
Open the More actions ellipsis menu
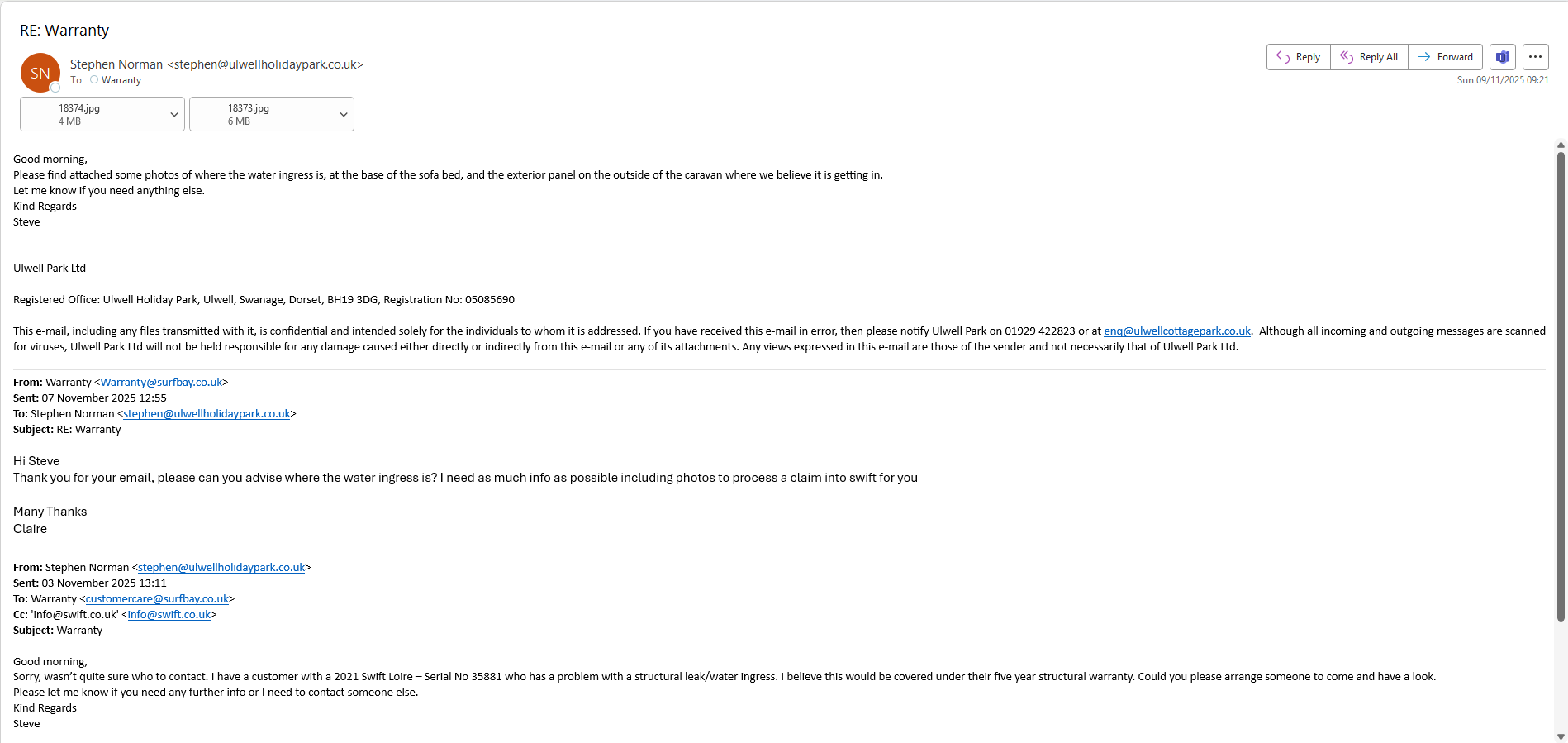coord(1535,57)
